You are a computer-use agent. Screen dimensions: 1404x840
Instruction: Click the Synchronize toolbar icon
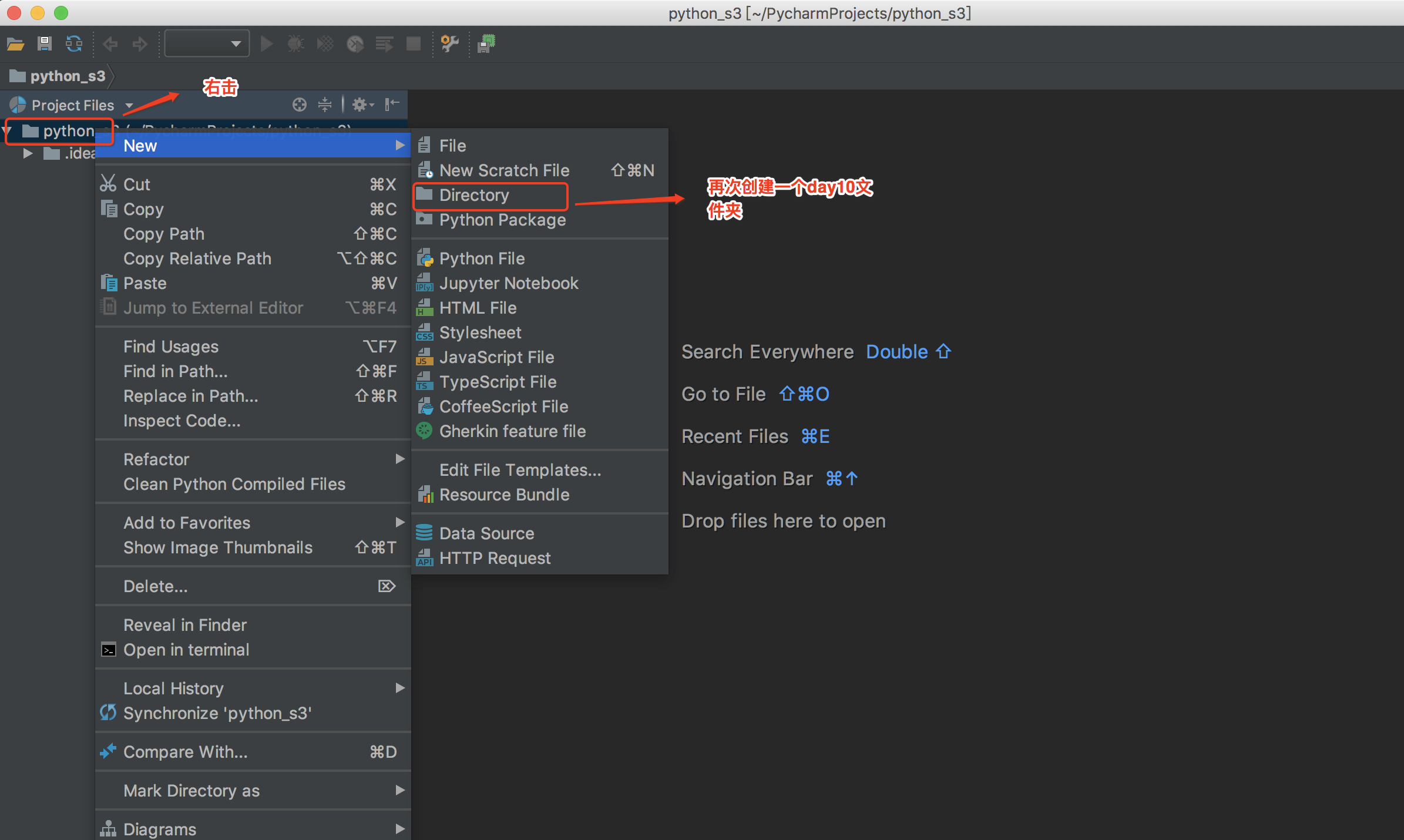74,44
